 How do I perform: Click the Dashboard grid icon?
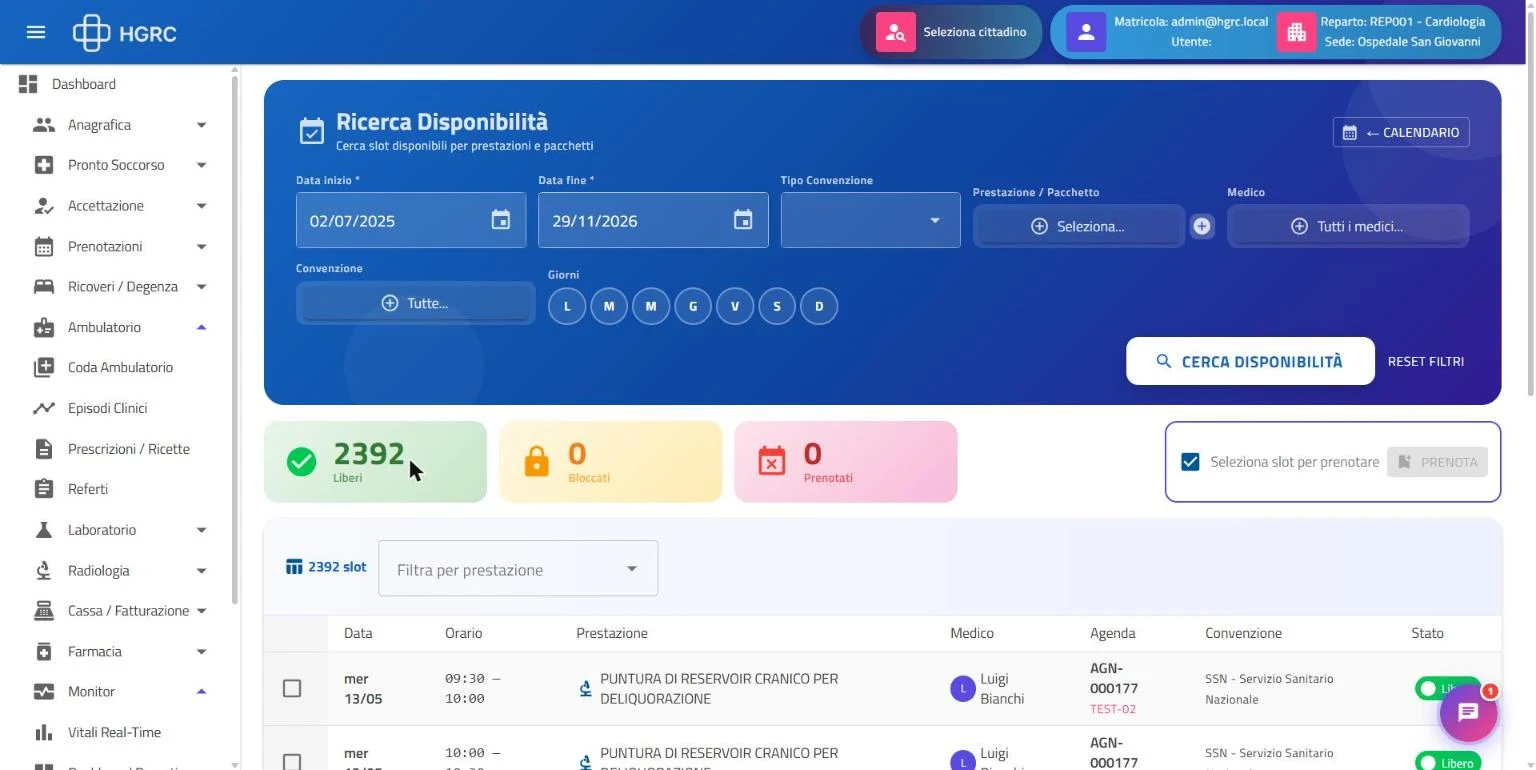[x=28, y=84]
